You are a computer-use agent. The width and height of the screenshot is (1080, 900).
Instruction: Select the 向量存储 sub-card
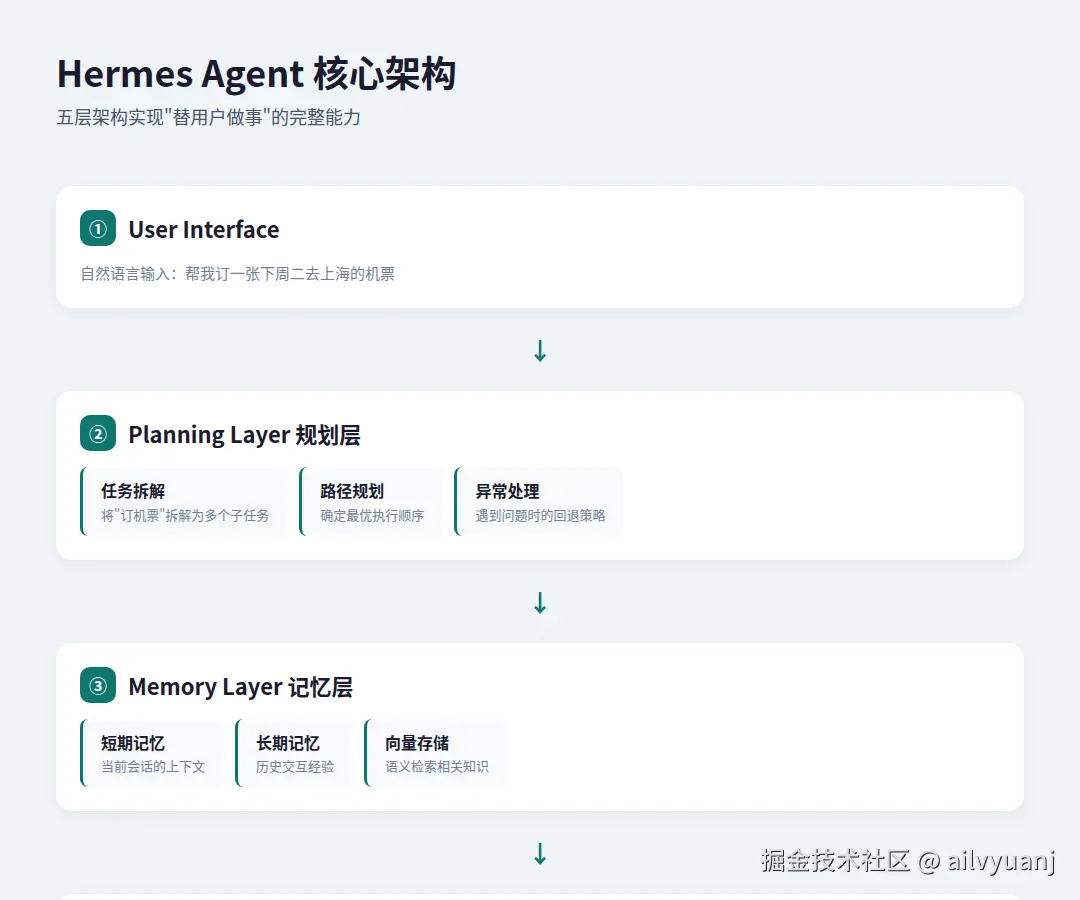[436, 754]
